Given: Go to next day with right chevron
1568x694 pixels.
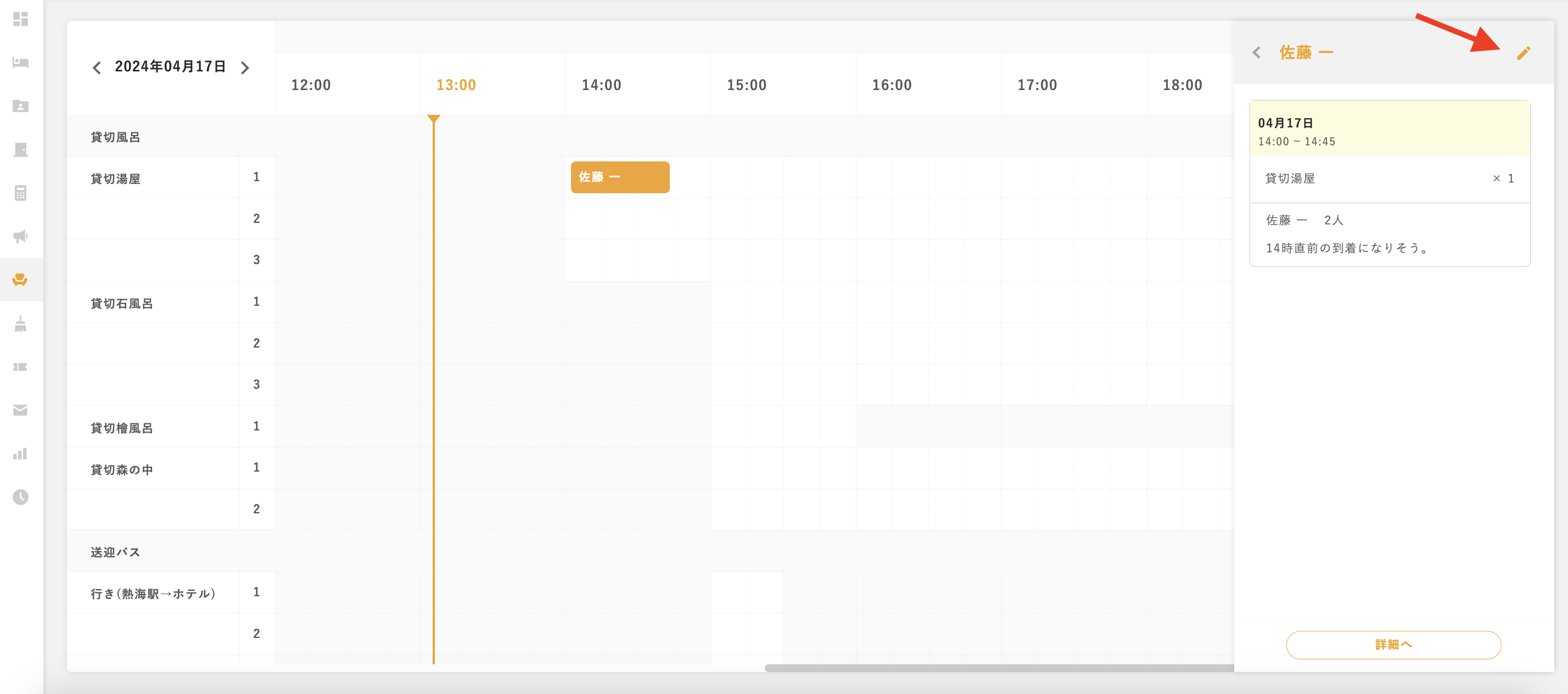Looking at the screenshot, I should click(x=245, y=68).
